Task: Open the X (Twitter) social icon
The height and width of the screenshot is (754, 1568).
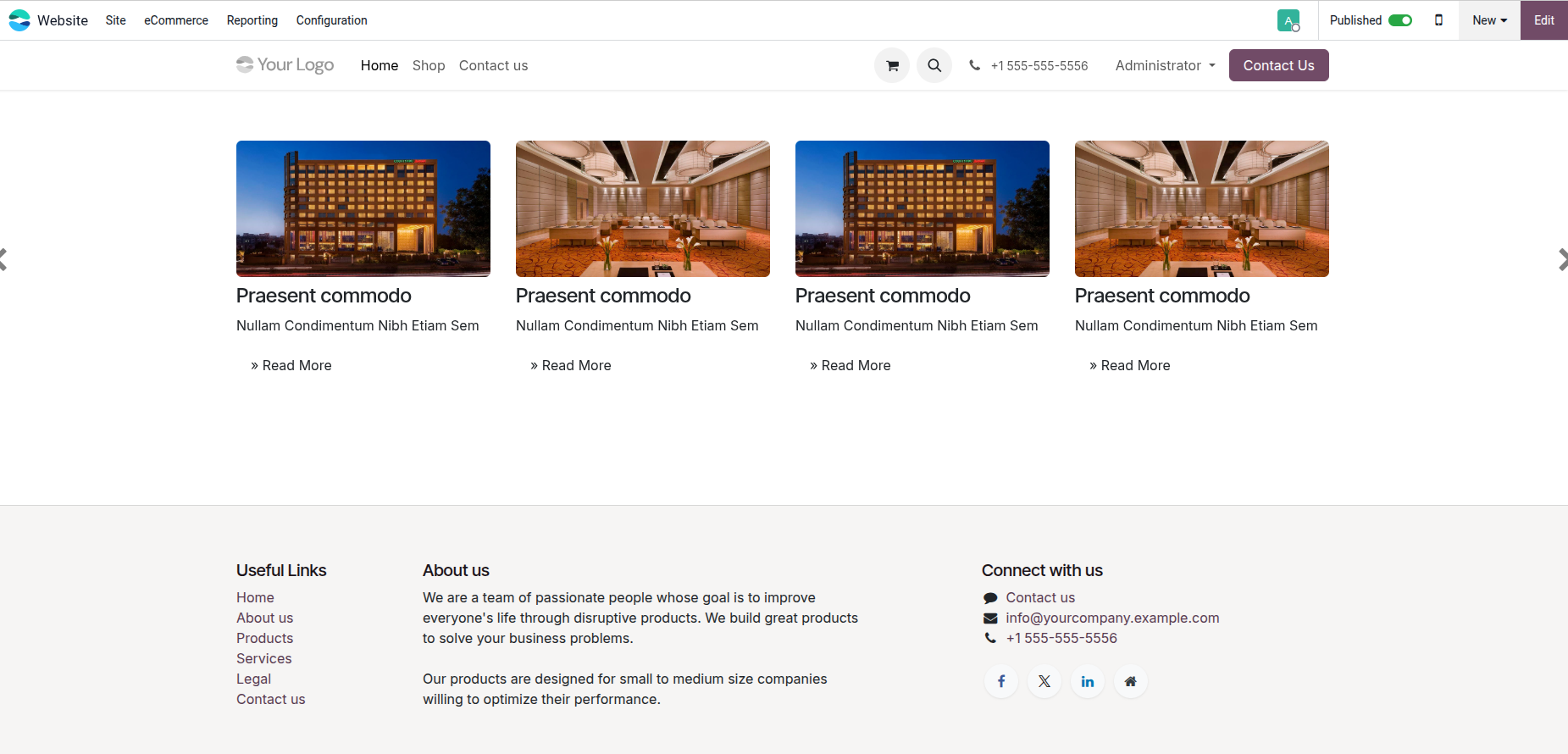Action: click(x=1044, y=681)
